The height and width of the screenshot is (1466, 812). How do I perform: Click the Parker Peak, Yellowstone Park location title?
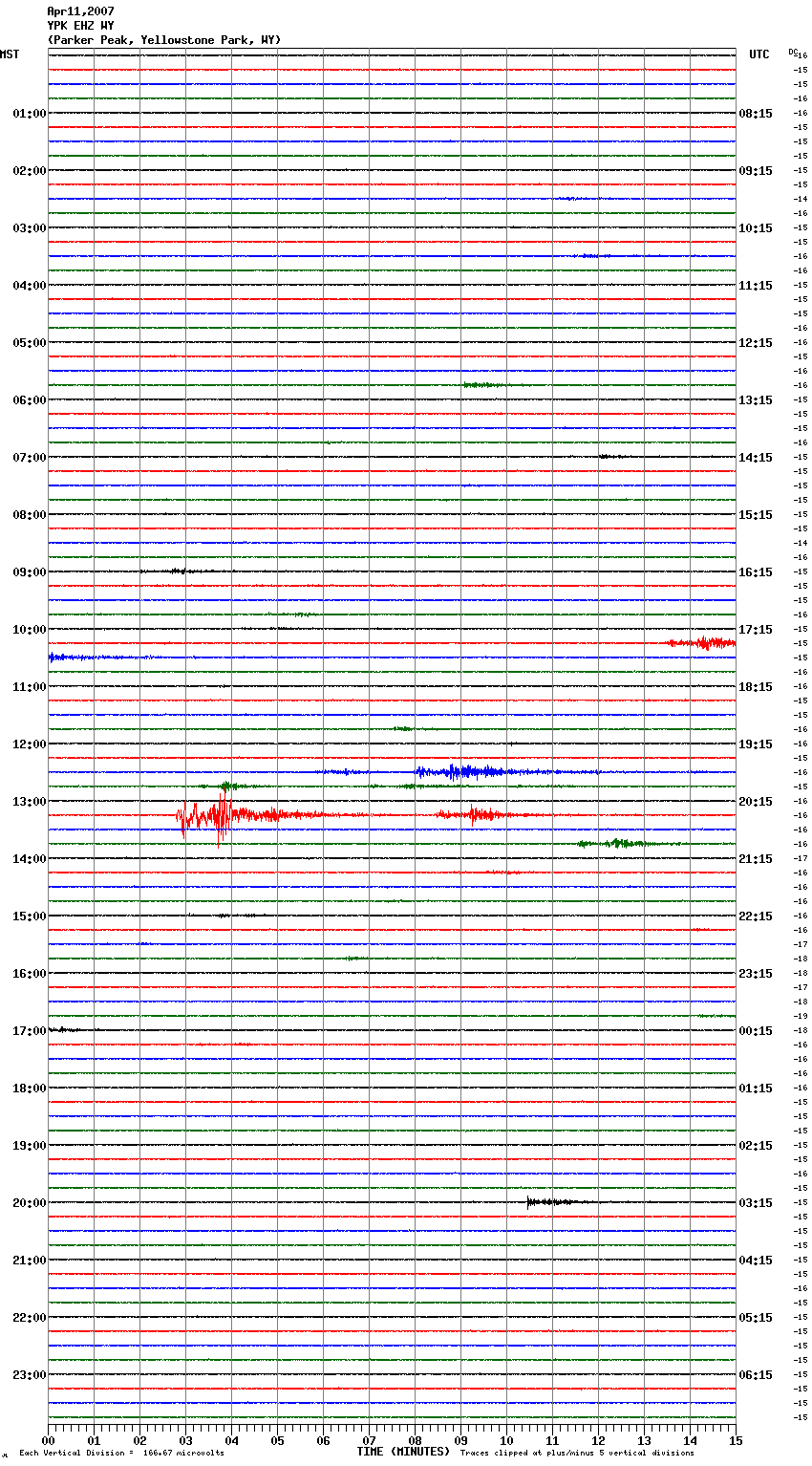[164, 40]
